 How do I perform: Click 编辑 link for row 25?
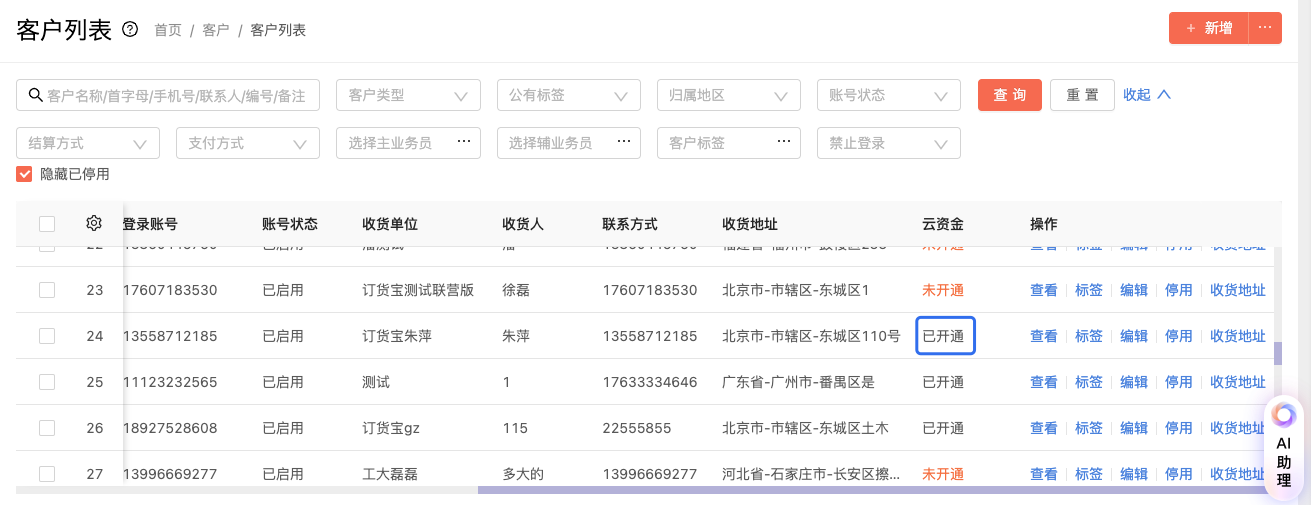point(1134,382)
